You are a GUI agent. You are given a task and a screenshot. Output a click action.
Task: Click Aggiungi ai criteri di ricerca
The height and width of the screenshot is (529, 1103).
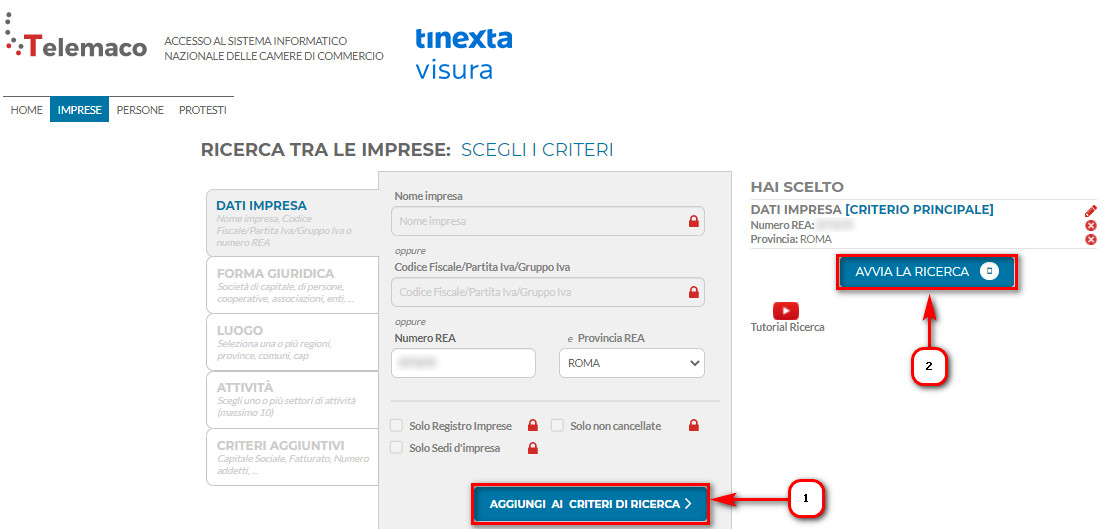click(591, 504)
